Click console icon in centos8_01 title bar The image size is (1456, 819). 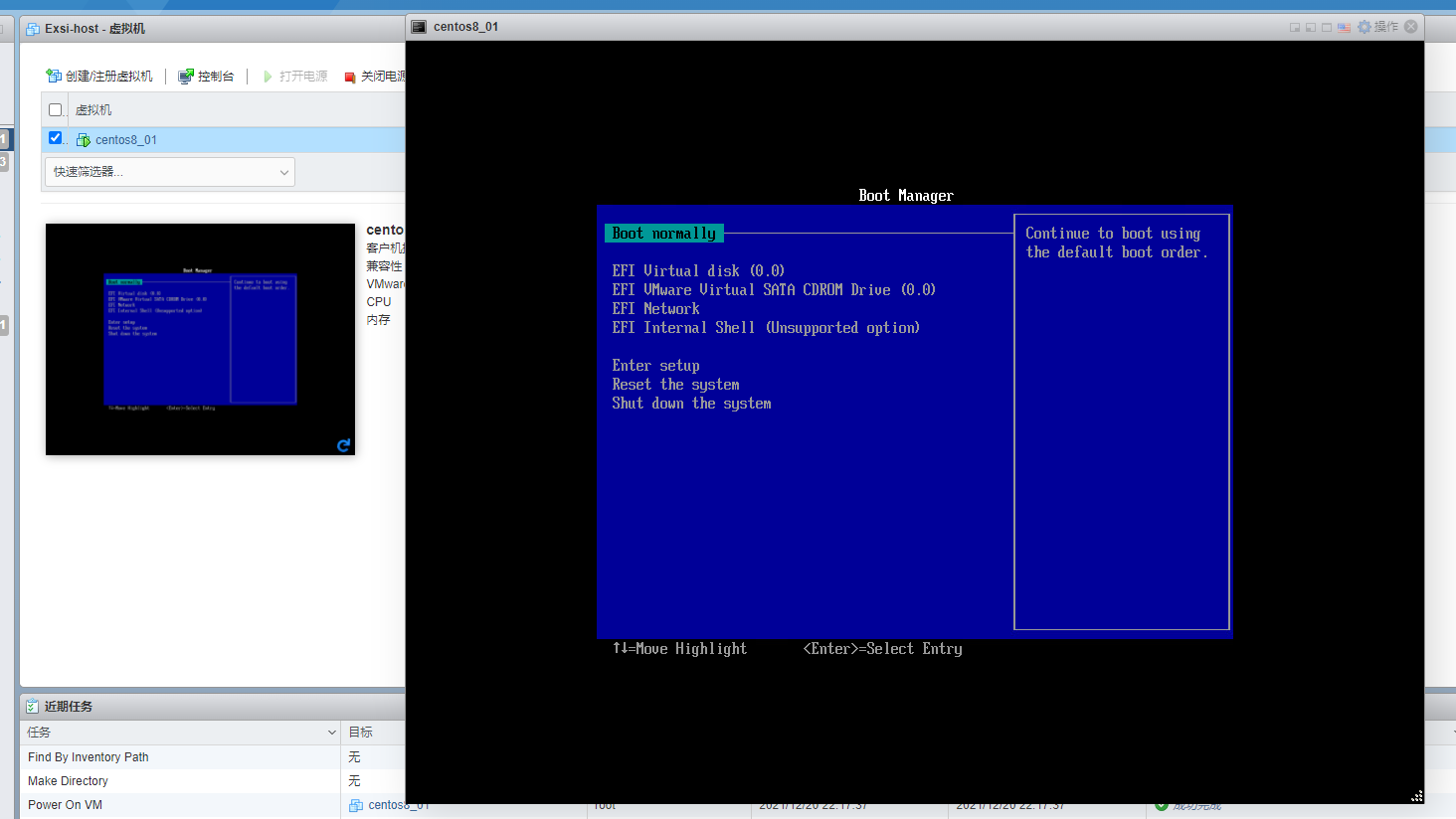click(x=419, y=27)
